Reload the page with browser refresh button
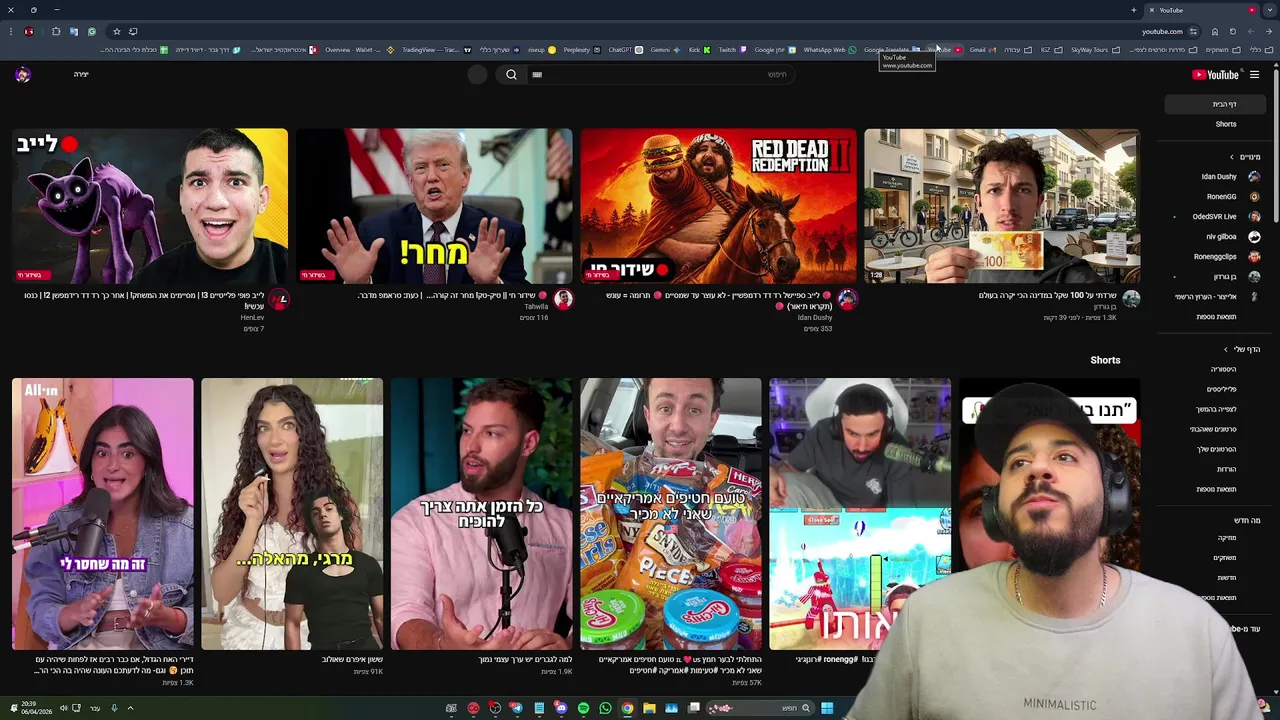The height and width of the screenshot is (720, 1280). [1232, 31]
